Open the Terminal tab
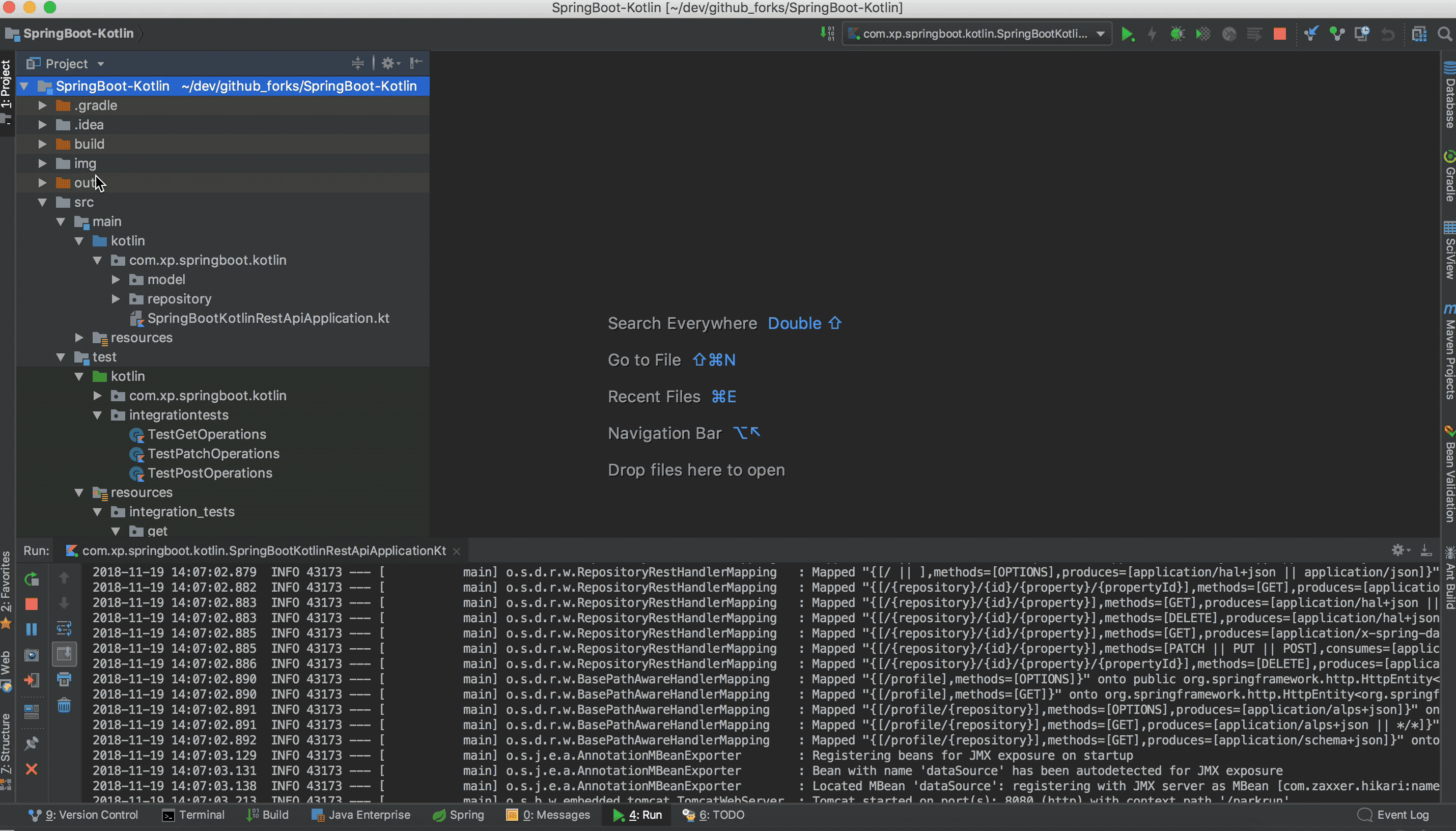This screenshot has width=1456, height=831. [193, 814]
